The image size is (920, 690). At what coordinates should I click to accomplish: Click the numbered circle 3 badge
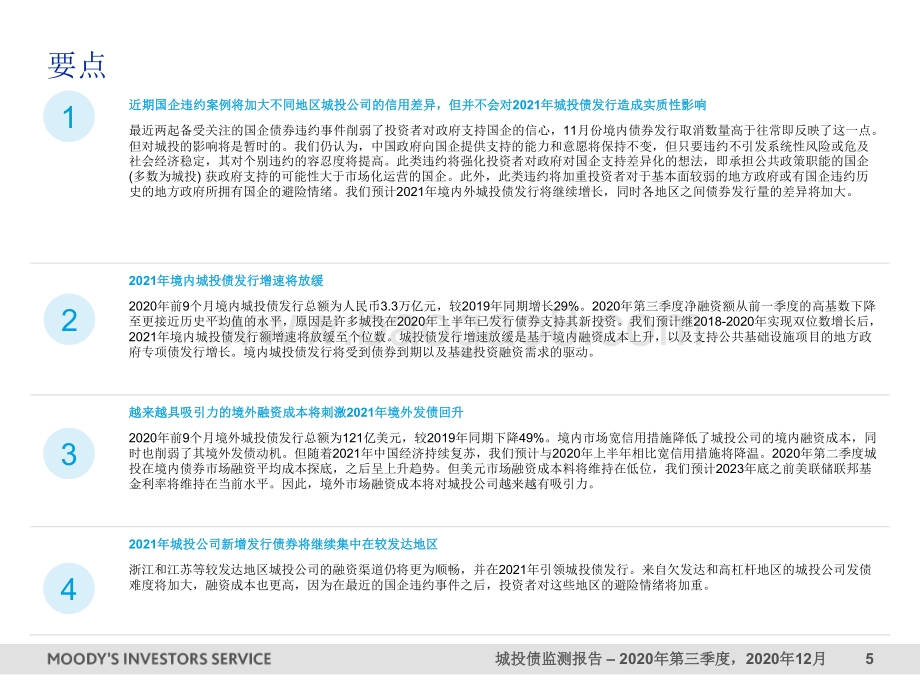point(69,454)
